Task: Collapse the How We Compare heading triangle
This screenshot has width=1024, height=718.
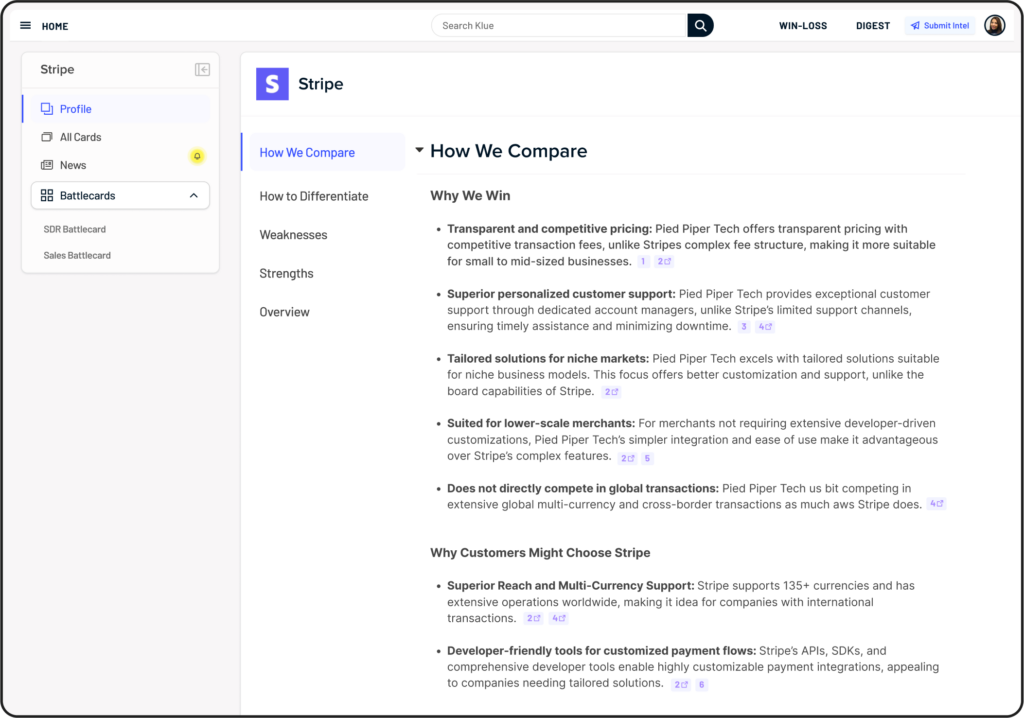Action: pos(420,151)
